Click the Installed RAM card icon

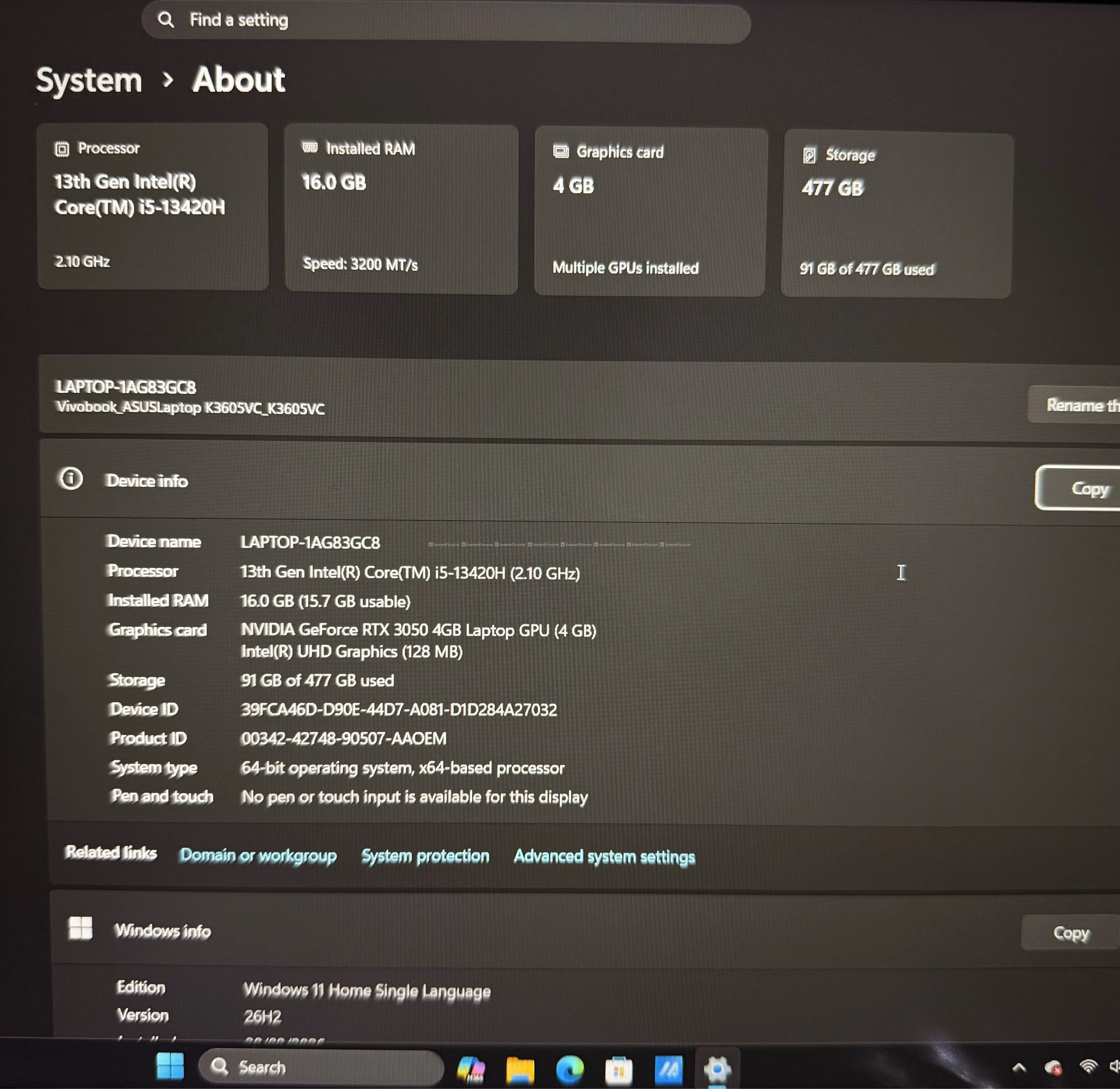pos(309,148)
